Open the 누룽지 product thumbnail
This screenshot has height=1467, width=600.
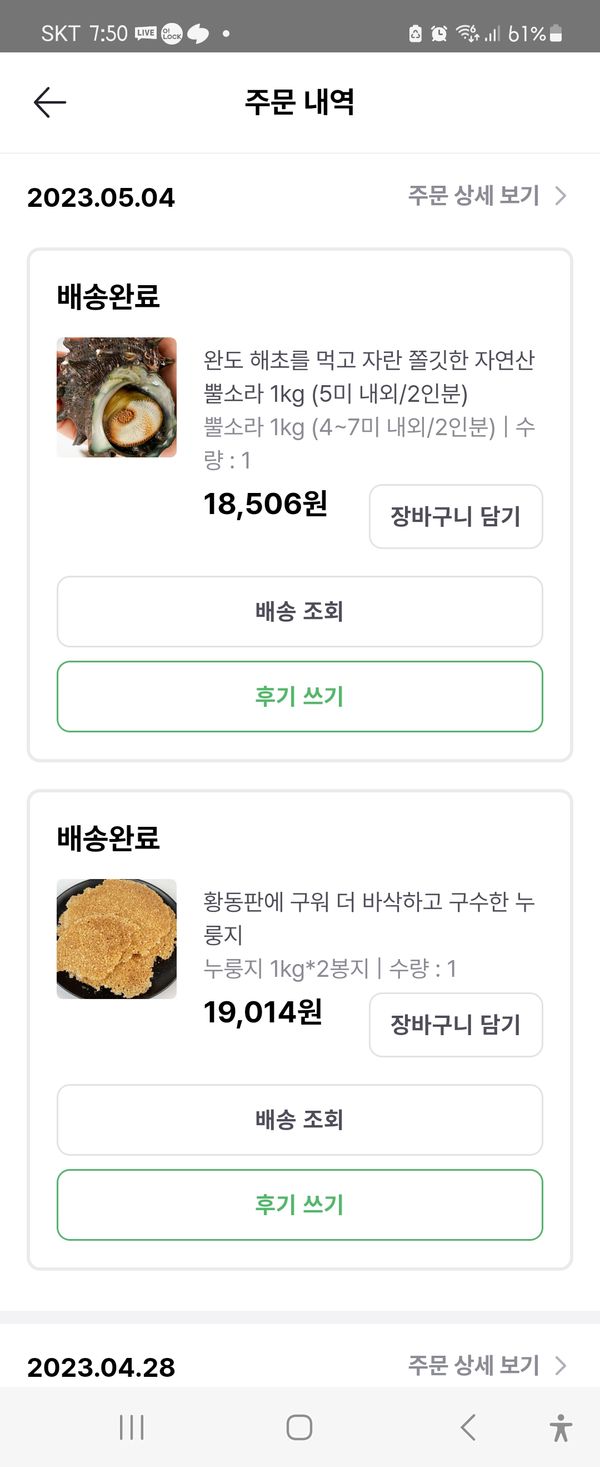coord(117,939)
